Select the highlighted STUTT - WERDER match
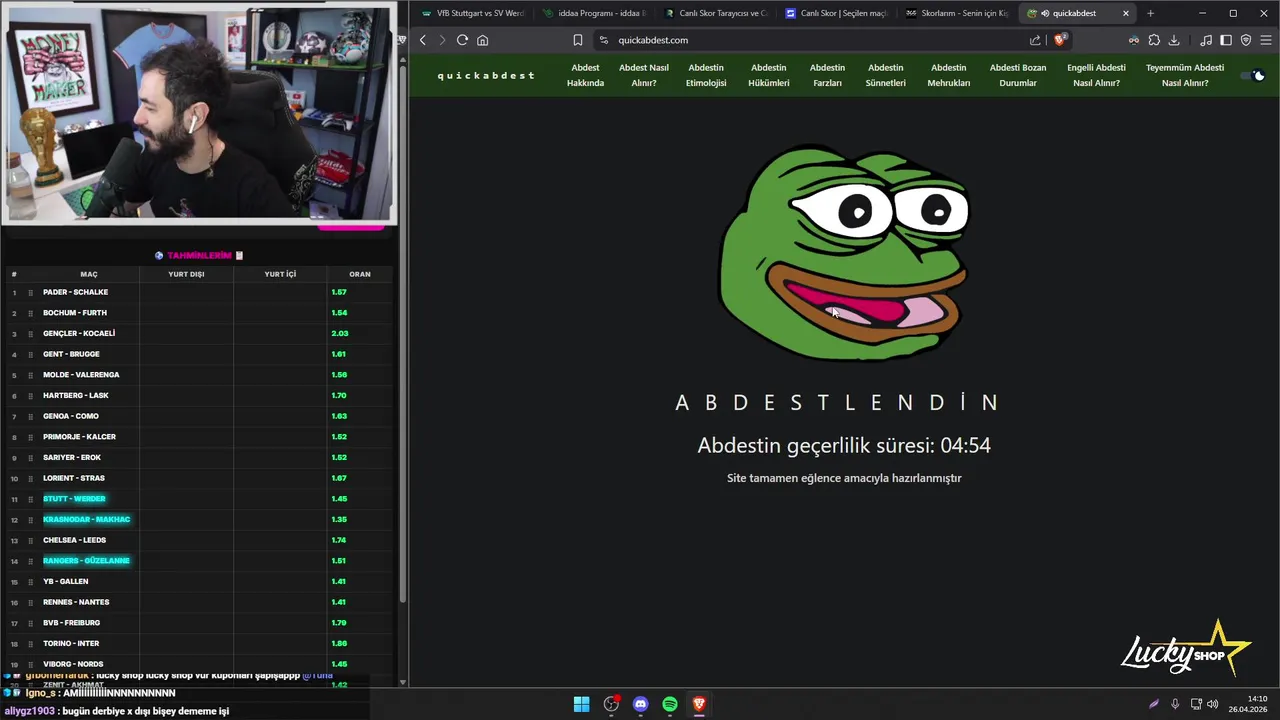This screenshot has height=720, width=1280. click(74, 498)
